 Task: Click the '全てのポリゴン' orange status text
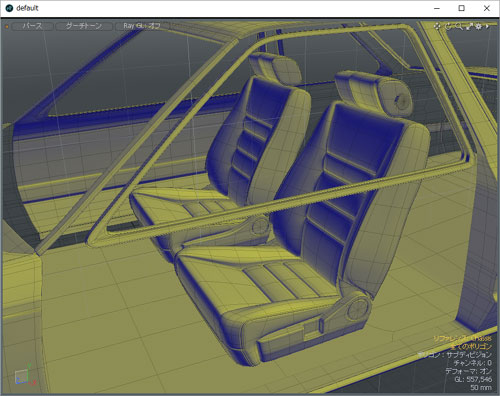coord(470,346)
